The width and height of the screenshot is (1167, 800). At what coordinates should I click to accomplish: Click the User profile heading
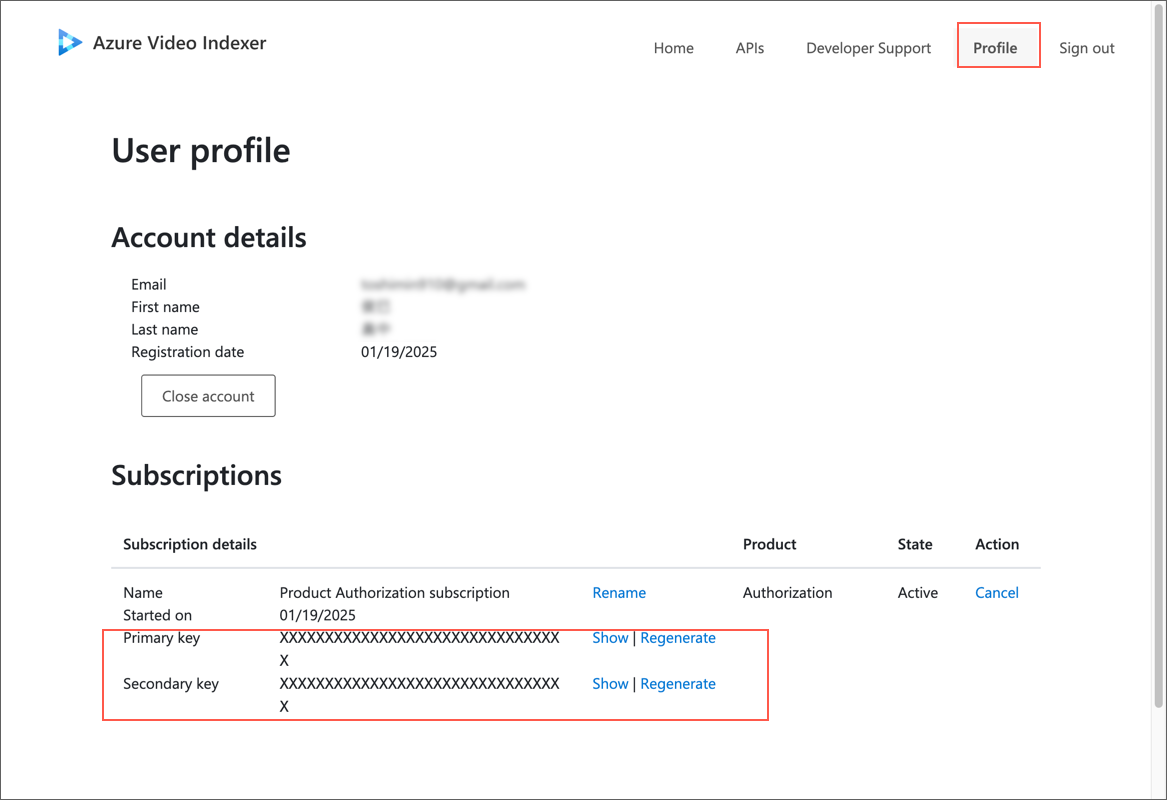[201, 151]
